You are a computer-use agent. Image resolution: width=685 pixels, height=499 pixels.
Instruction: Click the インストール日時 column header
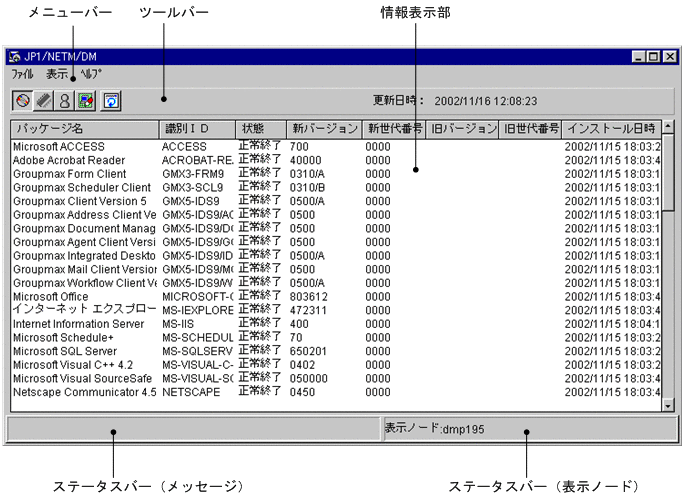tap(612, 129)
